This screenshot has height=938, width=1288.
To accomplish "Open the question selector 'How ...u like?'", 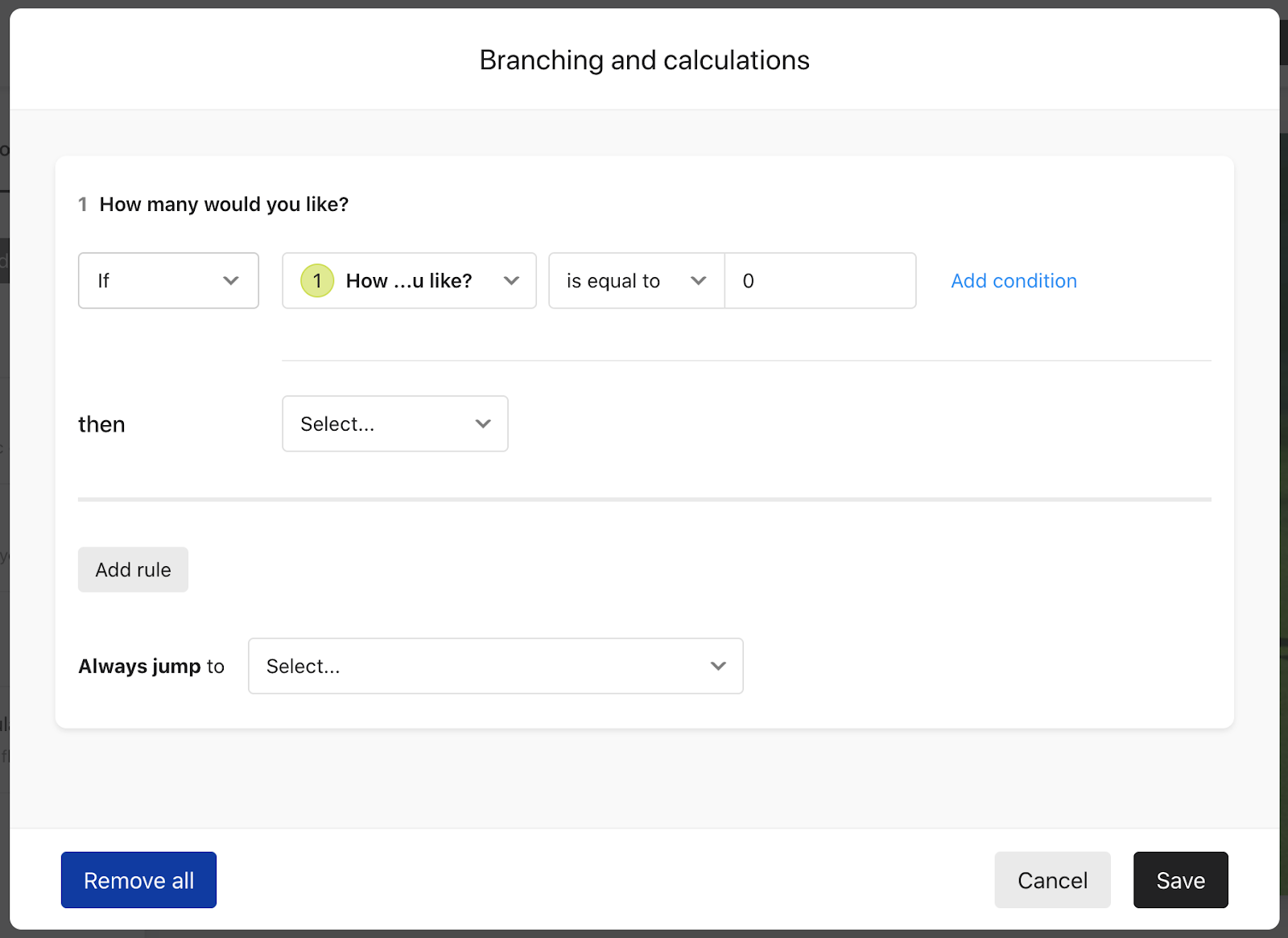I will tap(409, 280).
